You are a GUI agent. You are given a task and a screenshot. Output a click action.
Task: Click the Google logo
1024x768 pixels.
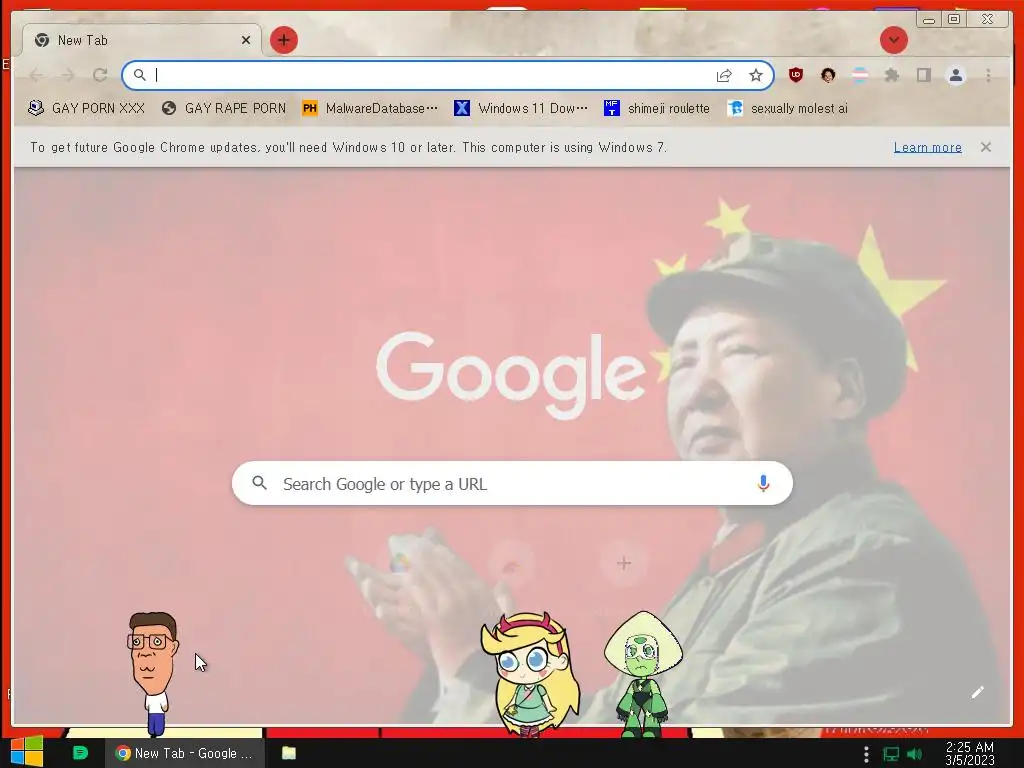511,374
